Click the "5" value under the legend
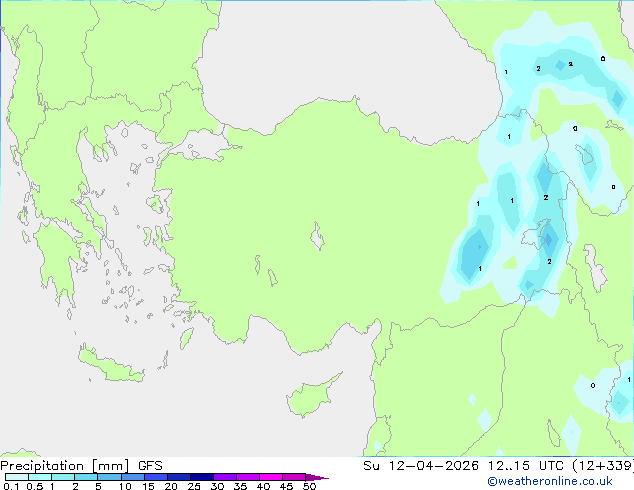Screen dimensions: 634x490 pyautogui.click(x=98, y=486)
